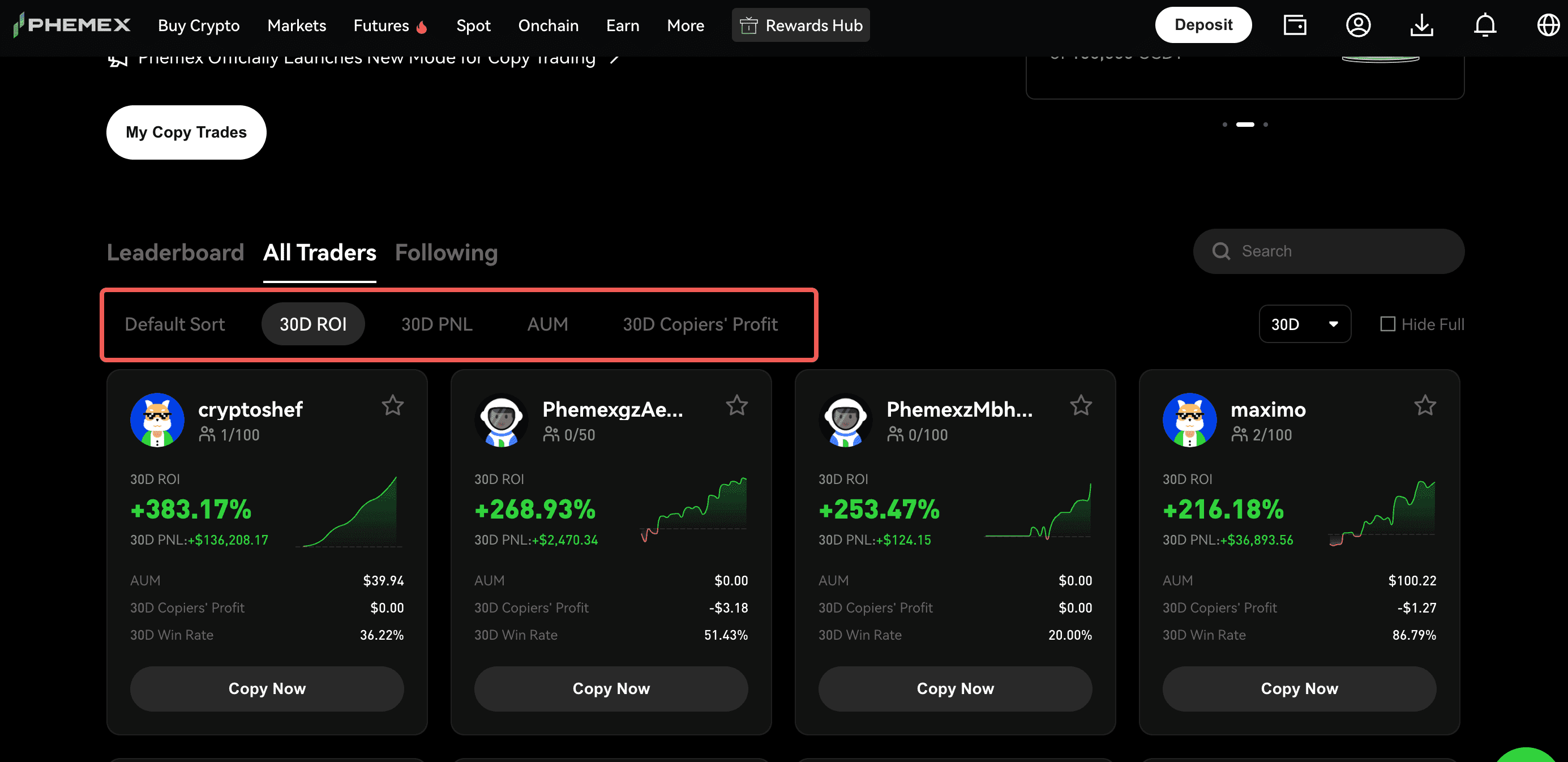Open My Copy Trades
The width and height of the screenshot is (1568, 762).
pyautogui.click(x=186, y=132)
